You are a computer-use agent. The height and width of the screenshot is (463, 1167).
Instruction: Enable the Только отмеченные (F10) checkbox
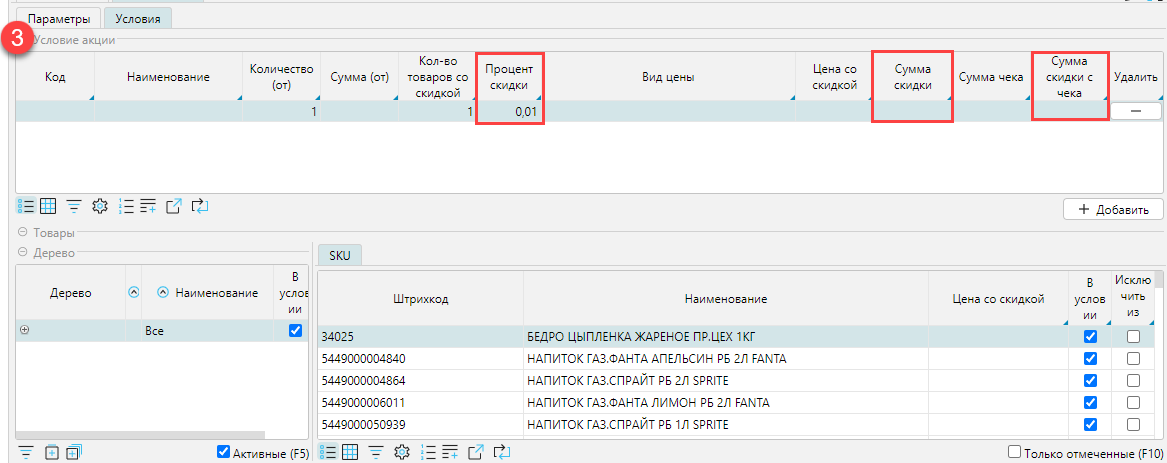(1014, 452)
